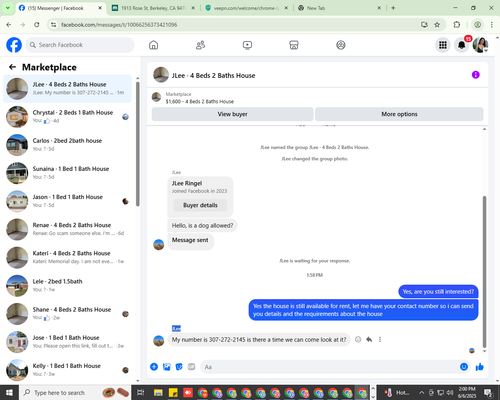500x400 pixels.
Task: Open the Kateri 4 Beds 2 Baths conversation
Action: (x=67, y=257)
